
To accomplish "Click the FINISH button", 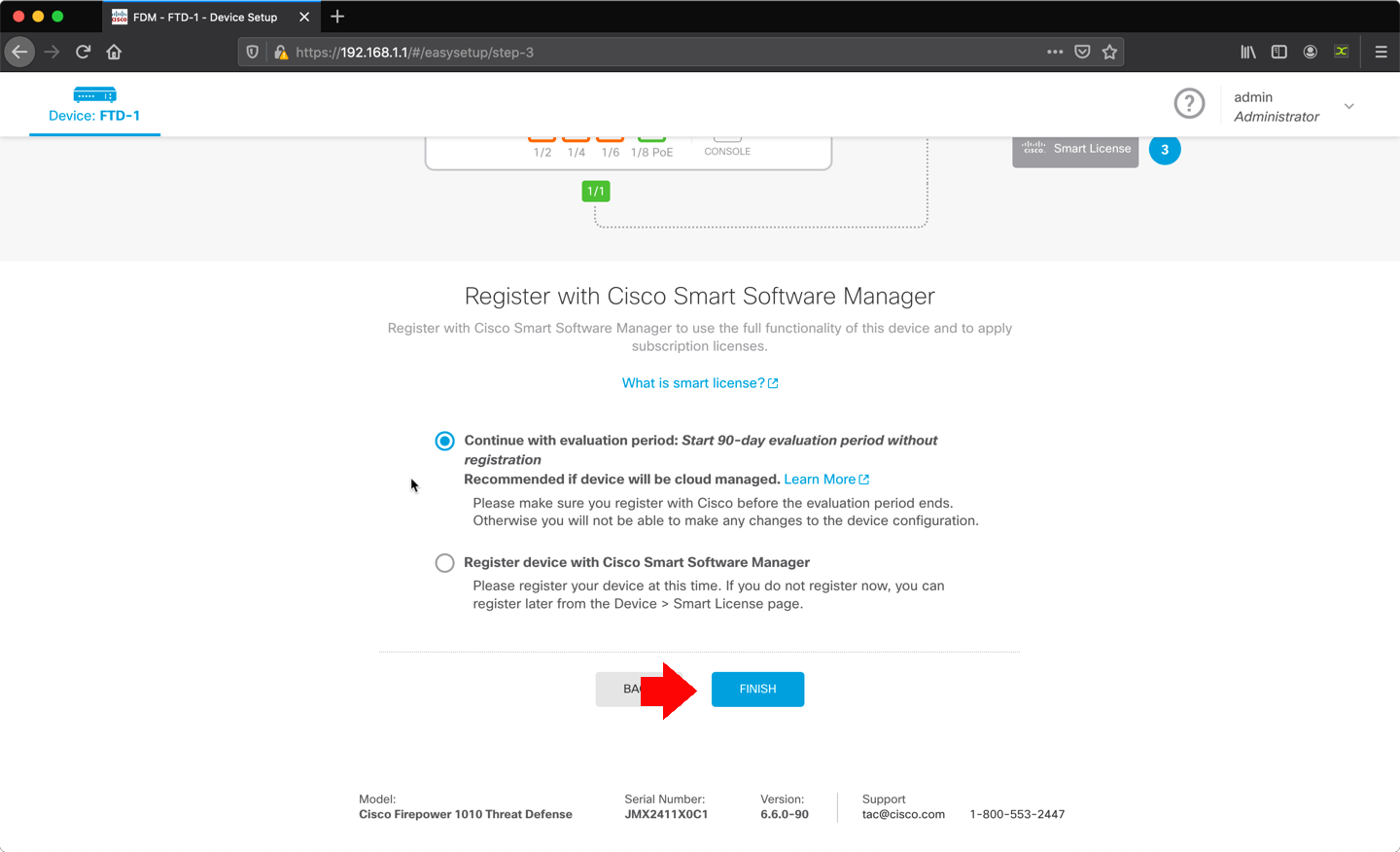I will pyautogui.click(x=757, y=689).
